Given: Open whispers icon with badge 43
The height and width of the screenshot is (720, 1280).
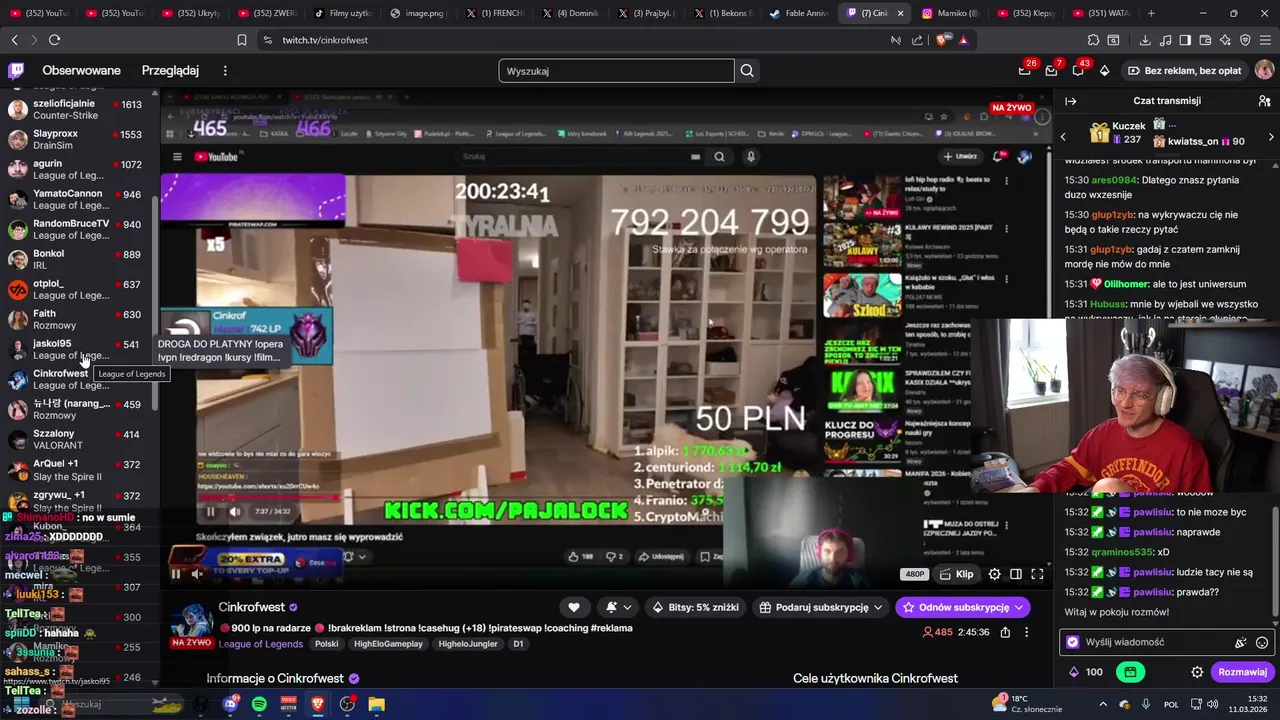Looking at the screenshot, I should coord(1078,70).
